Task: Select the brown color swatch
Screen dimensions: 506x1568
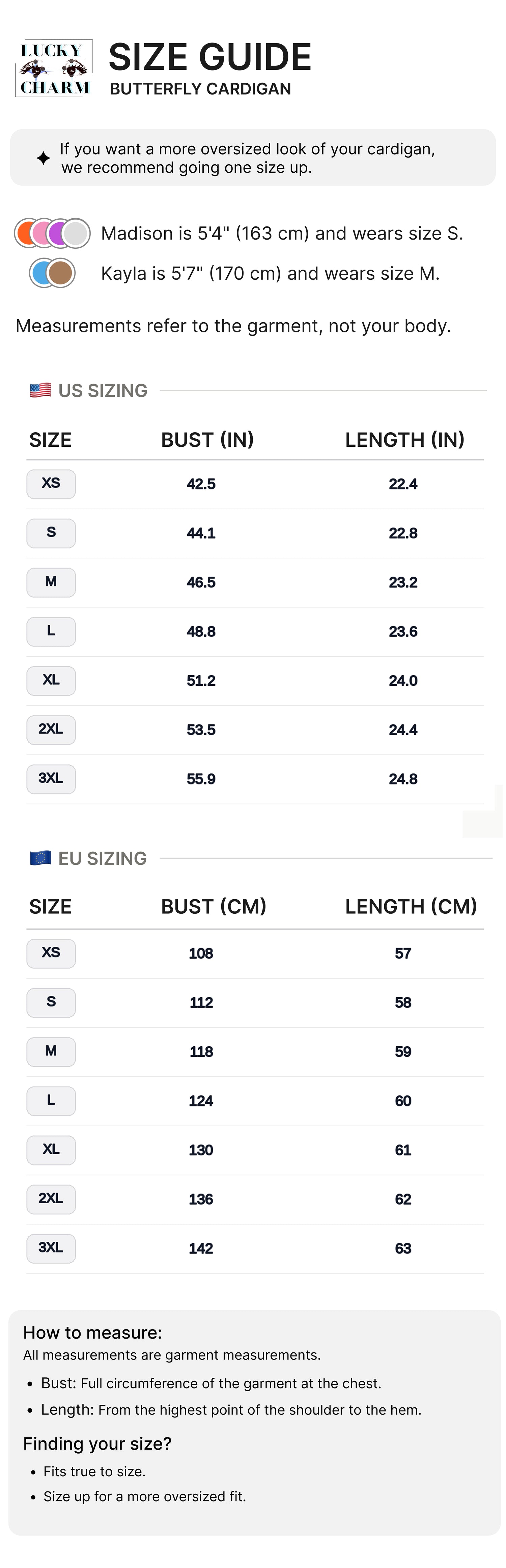Action: [61, 273]
